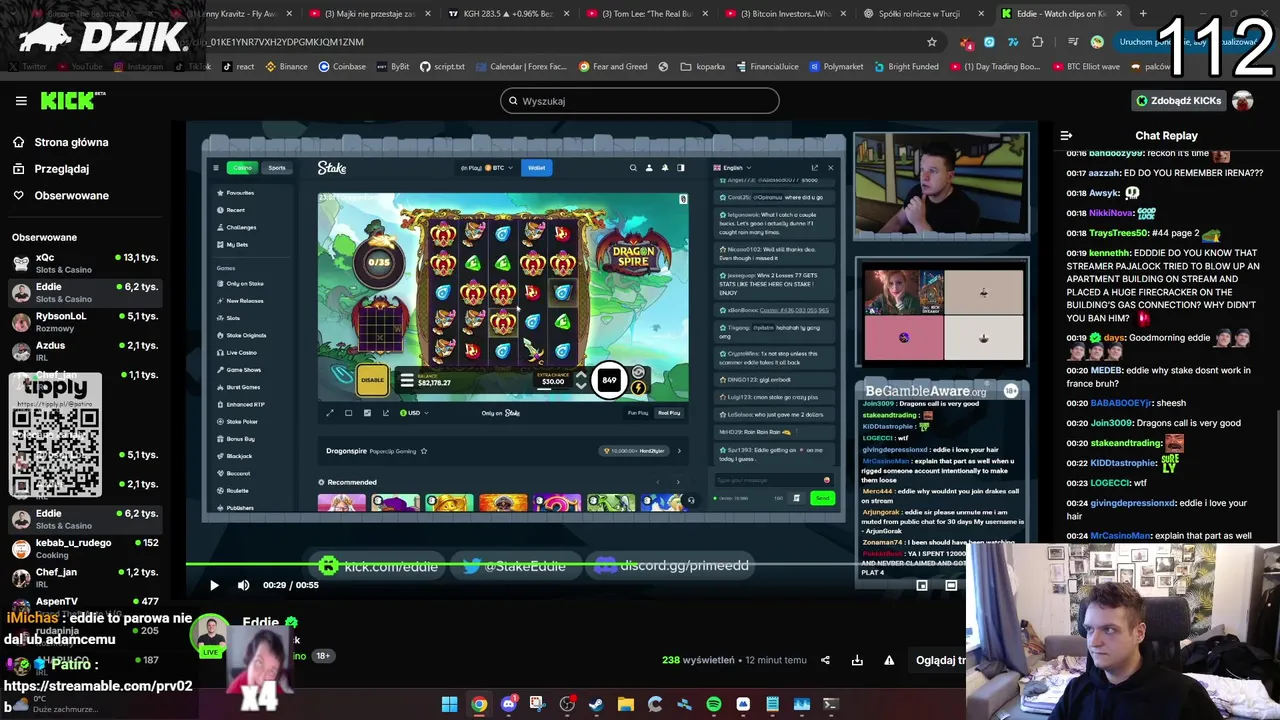This screenshot has height=720, width=1280.
Task: Click the DISABLE button in the Dragonspire game
Action: pos(372,380)
